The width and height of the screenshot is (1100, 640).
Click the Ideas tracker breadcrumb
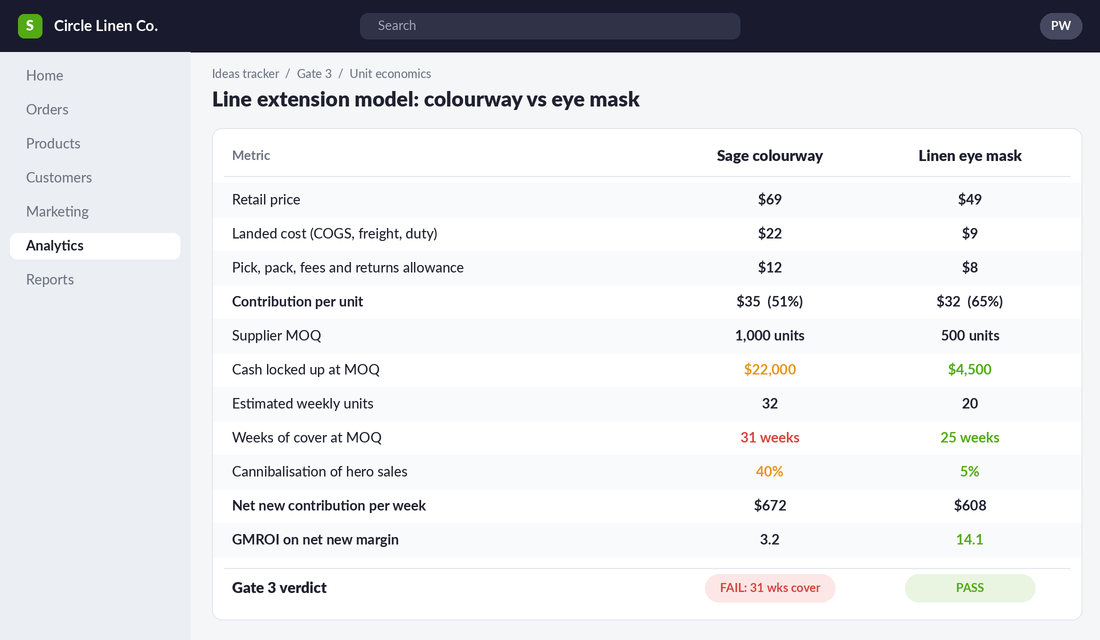click(246, 74)
